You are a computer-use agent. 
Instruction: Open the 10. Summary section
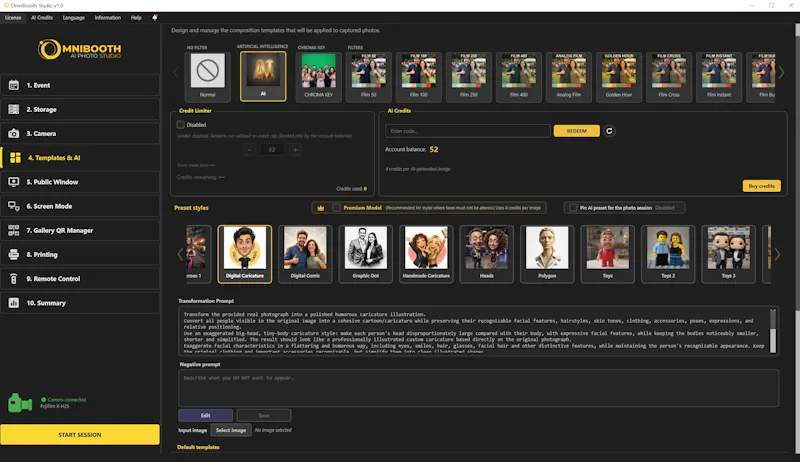tap(80, 303)
